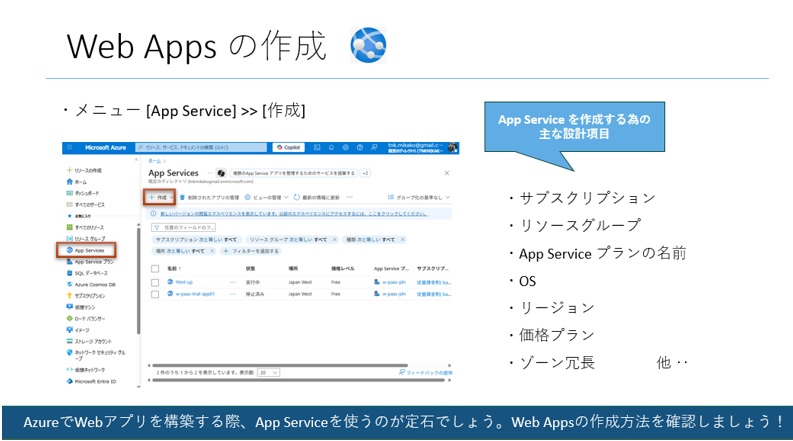Screen dimensions: 793x441
Task: Remove the 場所 filter pill
Action: coord(212,251)
